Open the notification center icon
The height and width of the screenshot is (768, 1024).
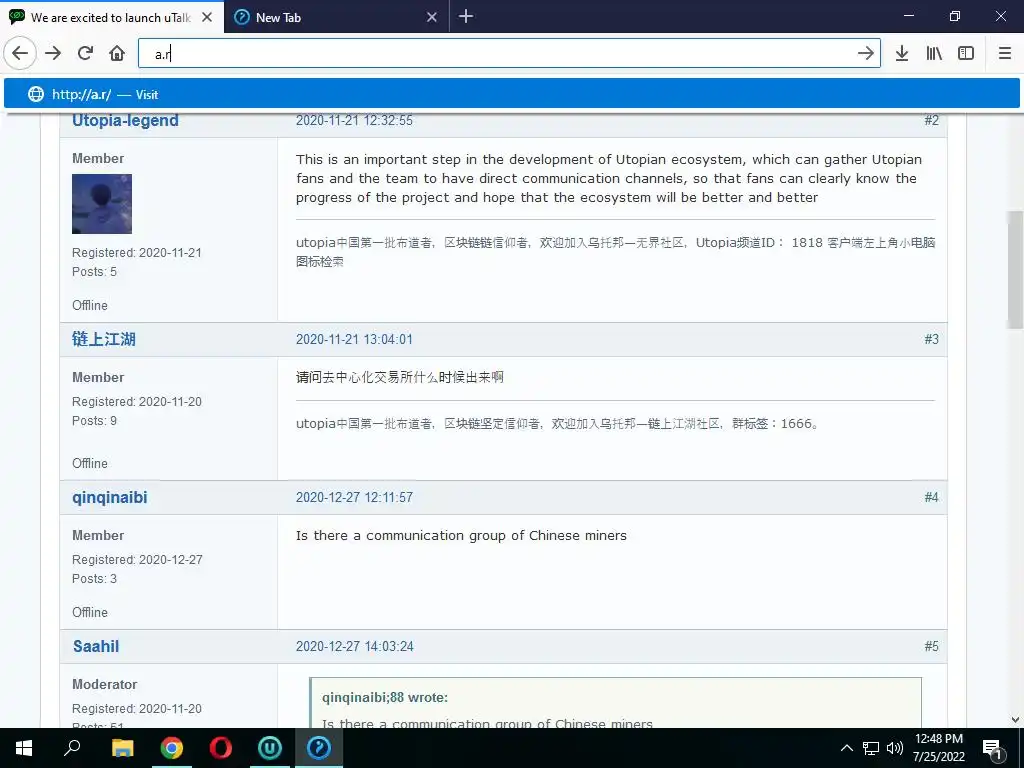(992, 748)
